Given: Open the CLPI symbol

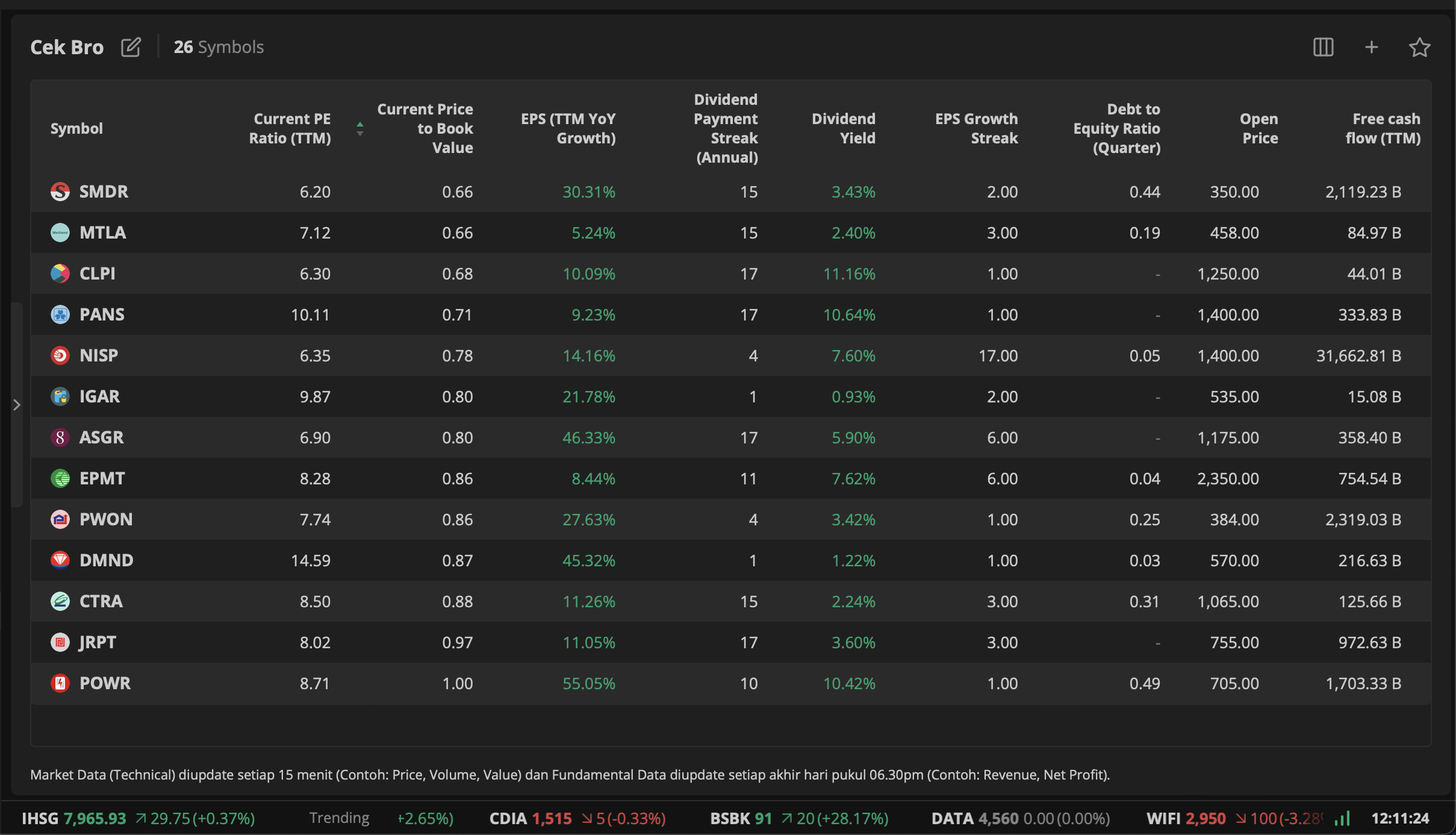Looking at the screenshot, I should click(x=97, y=274).
